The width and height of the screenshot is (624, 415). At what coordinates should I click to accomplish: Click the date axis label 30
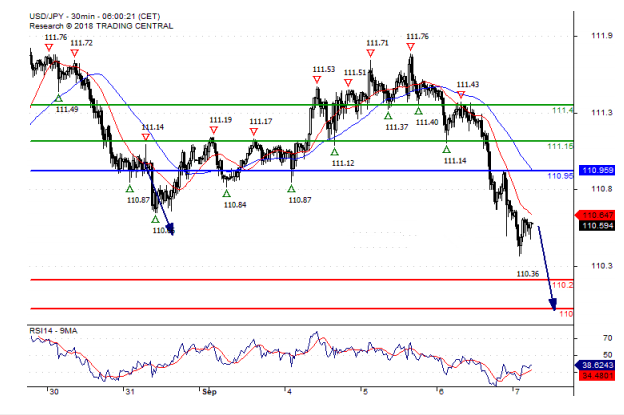click(x=52, y=392)
